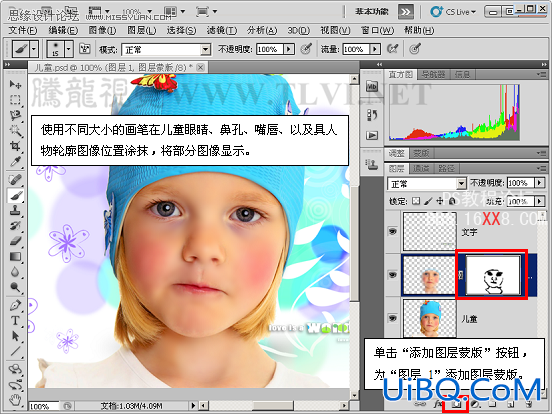Image resolution: width=552 pixels, height=414 pixels.
Task: Open the CS Live dropdown
Action: coord(453,12)
